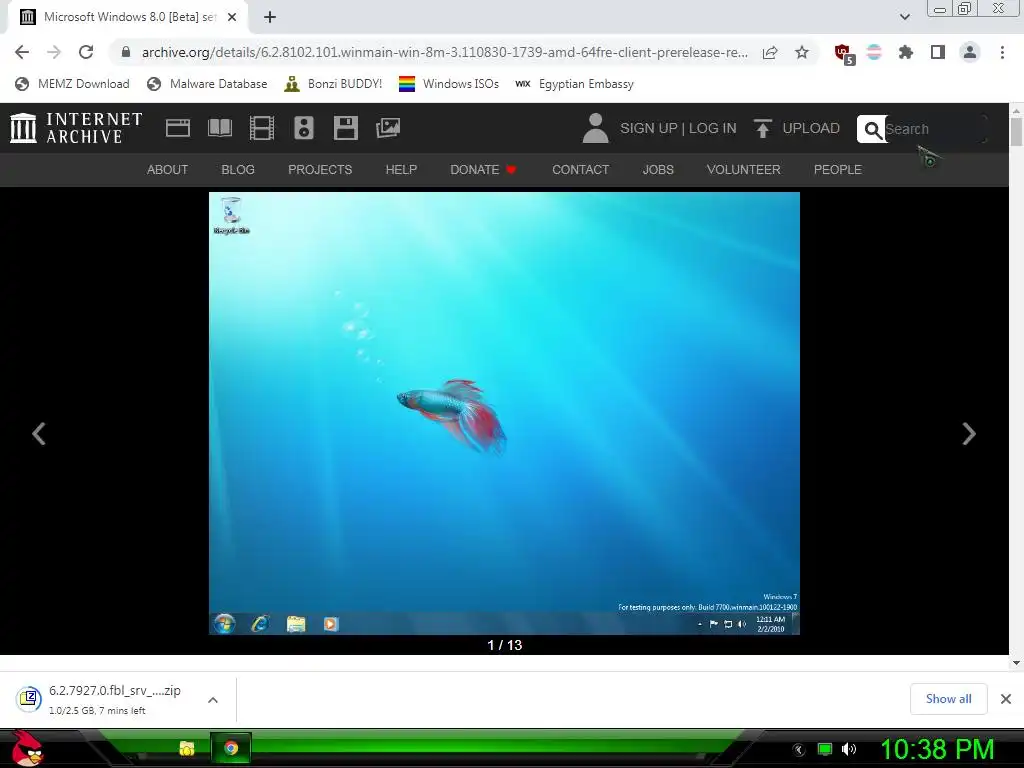Go back with browser back arrow

[x=22, y=52]
